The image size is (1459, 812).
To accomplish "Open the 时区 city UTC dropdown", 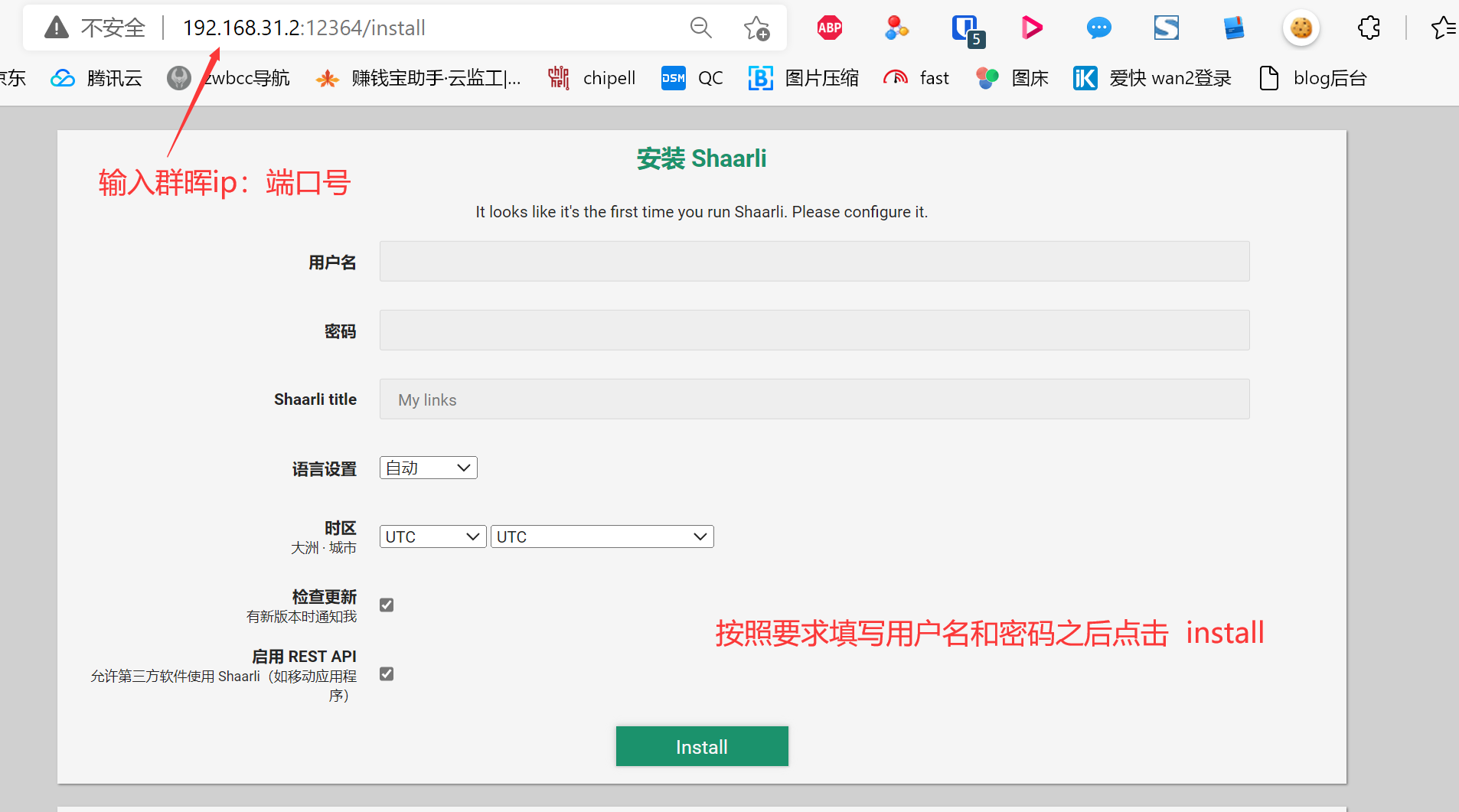I will (x=602, y=536).
